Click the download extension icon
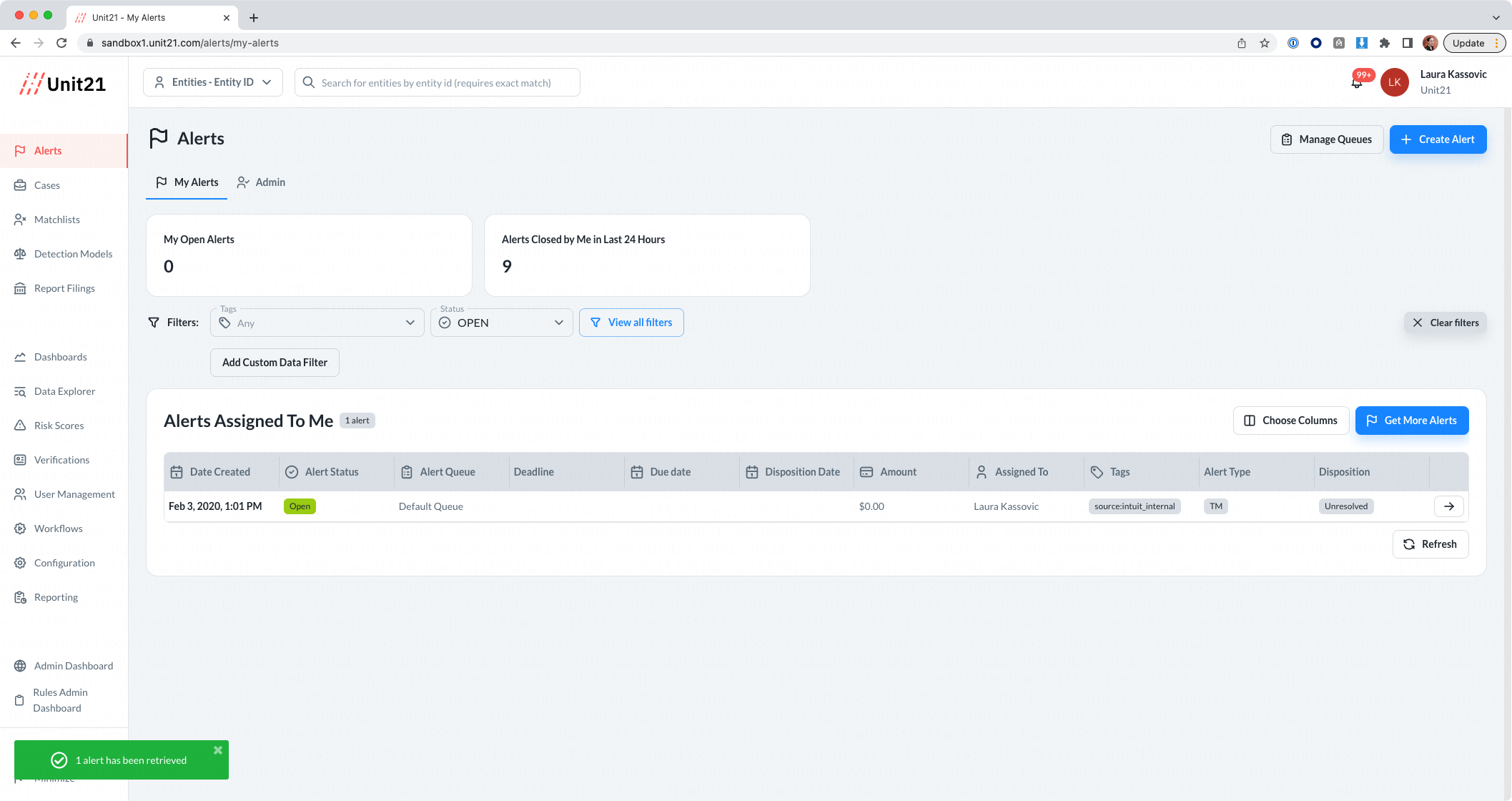Screen dimensions: 1512x801 tap(1362, 43)
